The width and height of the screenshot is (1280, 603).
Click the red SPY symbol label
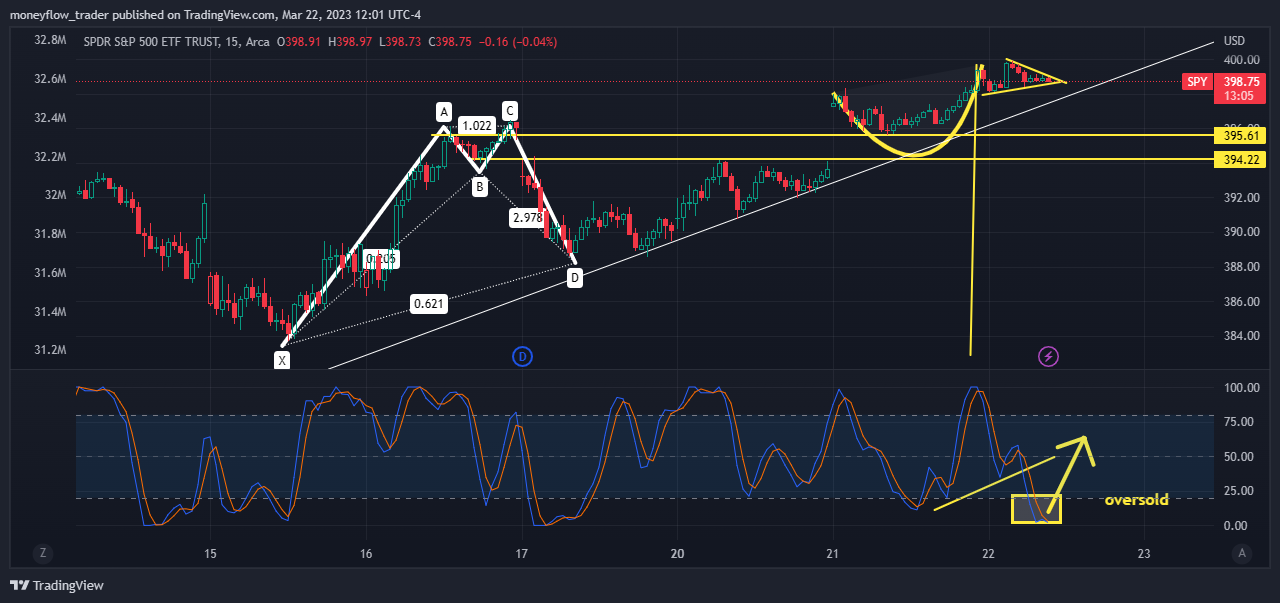1197,82
